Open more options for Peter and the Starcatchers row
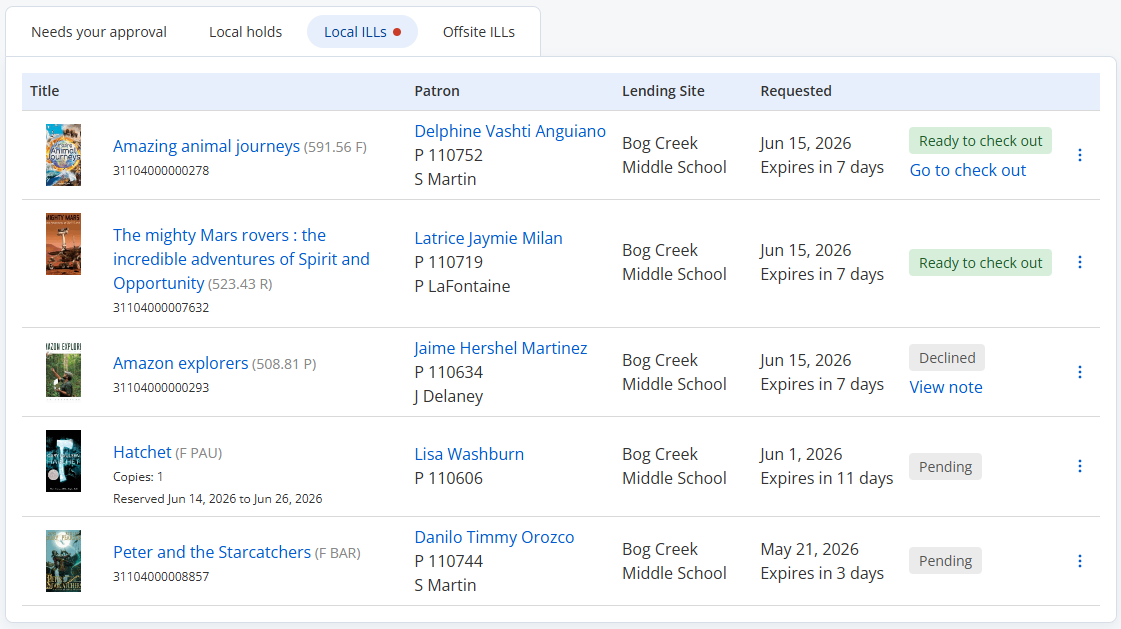1121x629 pixels. [x=1080, y=561]
